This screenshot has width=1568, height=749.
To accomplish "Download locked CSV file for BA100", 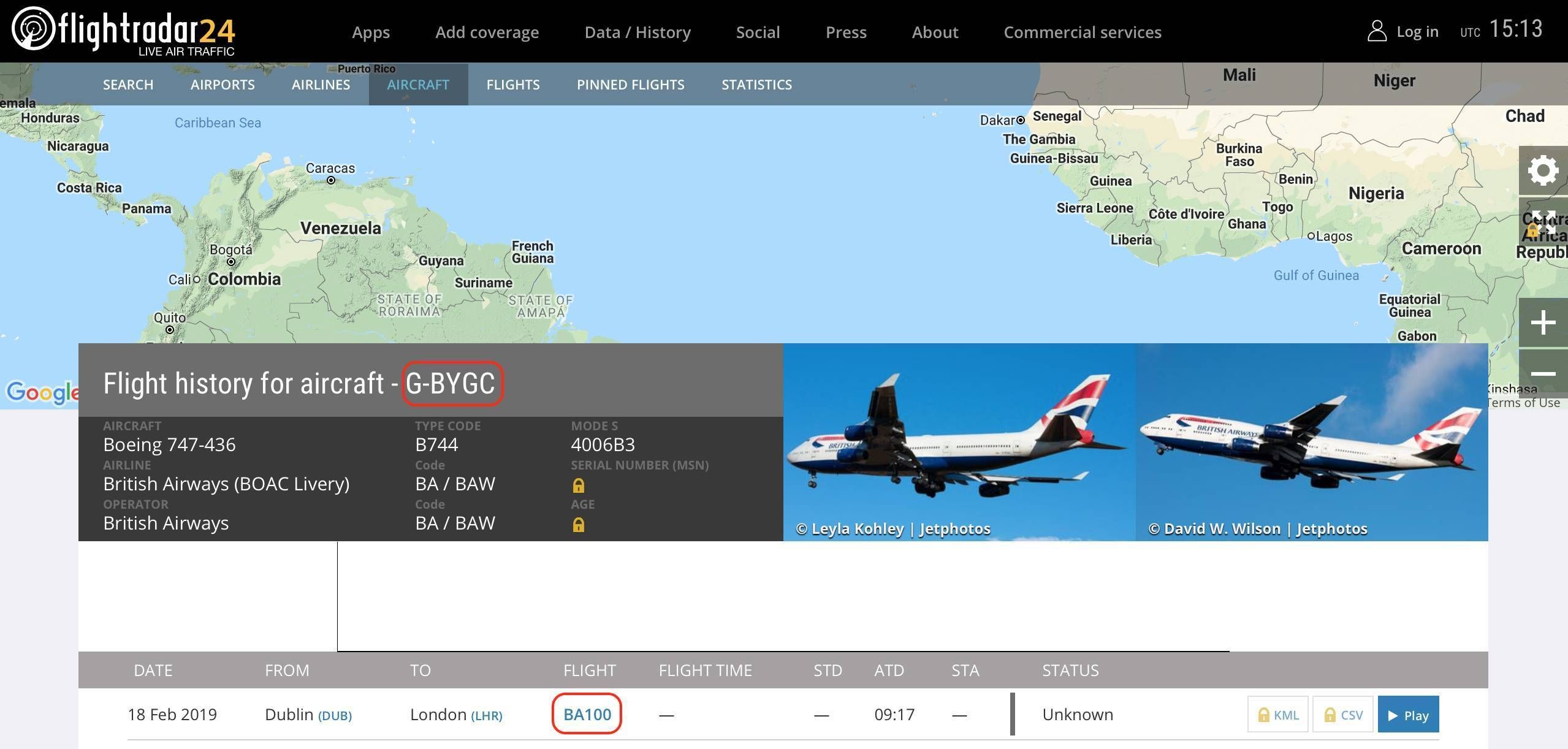I will click(1342, 714).
